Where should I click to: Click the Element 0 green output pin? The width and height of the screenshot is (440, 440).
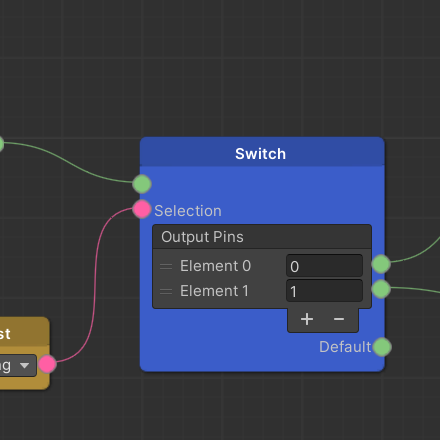[381, 264]
